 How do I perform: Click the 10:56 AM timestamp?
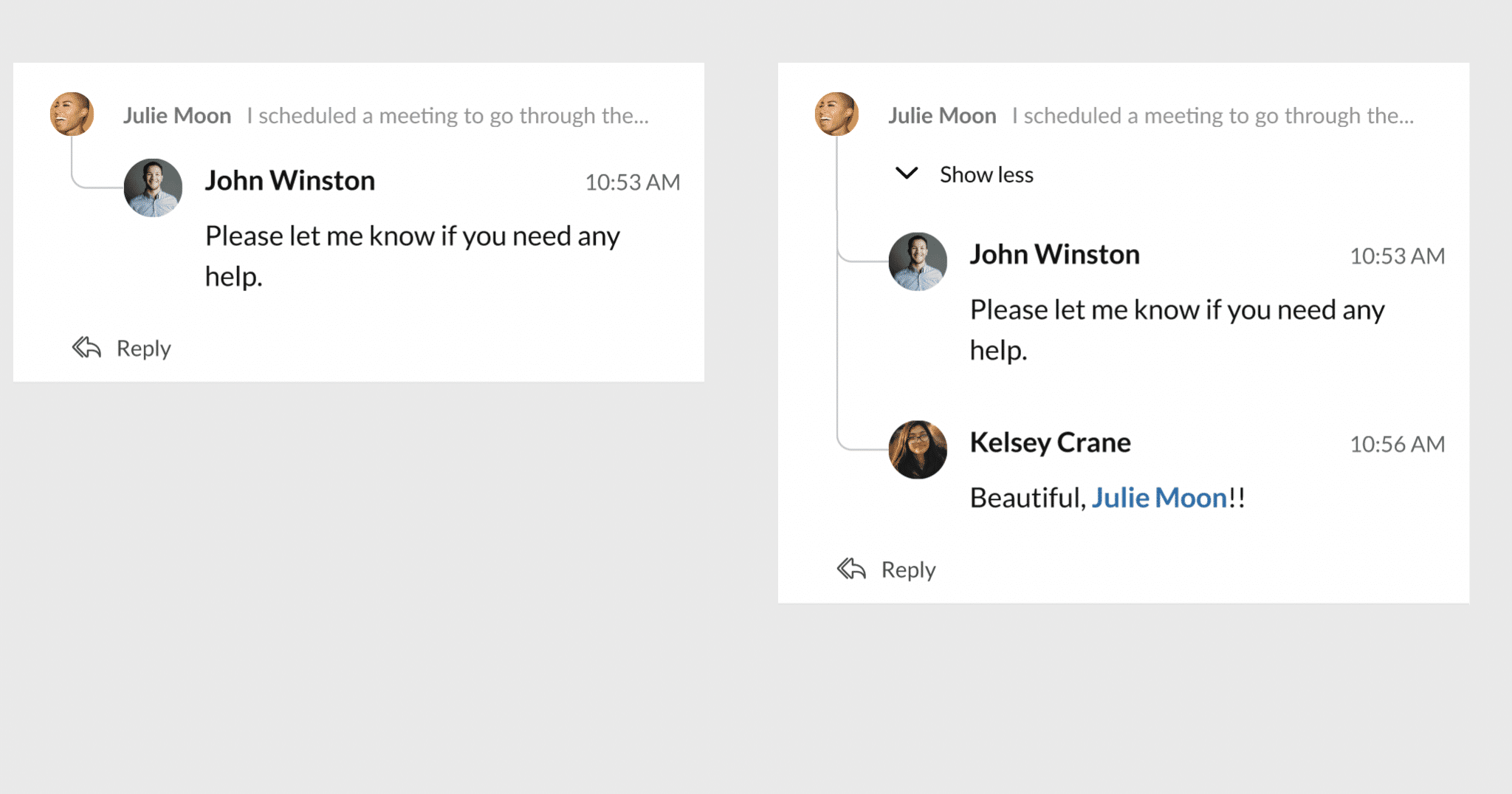pos(1397,444)
